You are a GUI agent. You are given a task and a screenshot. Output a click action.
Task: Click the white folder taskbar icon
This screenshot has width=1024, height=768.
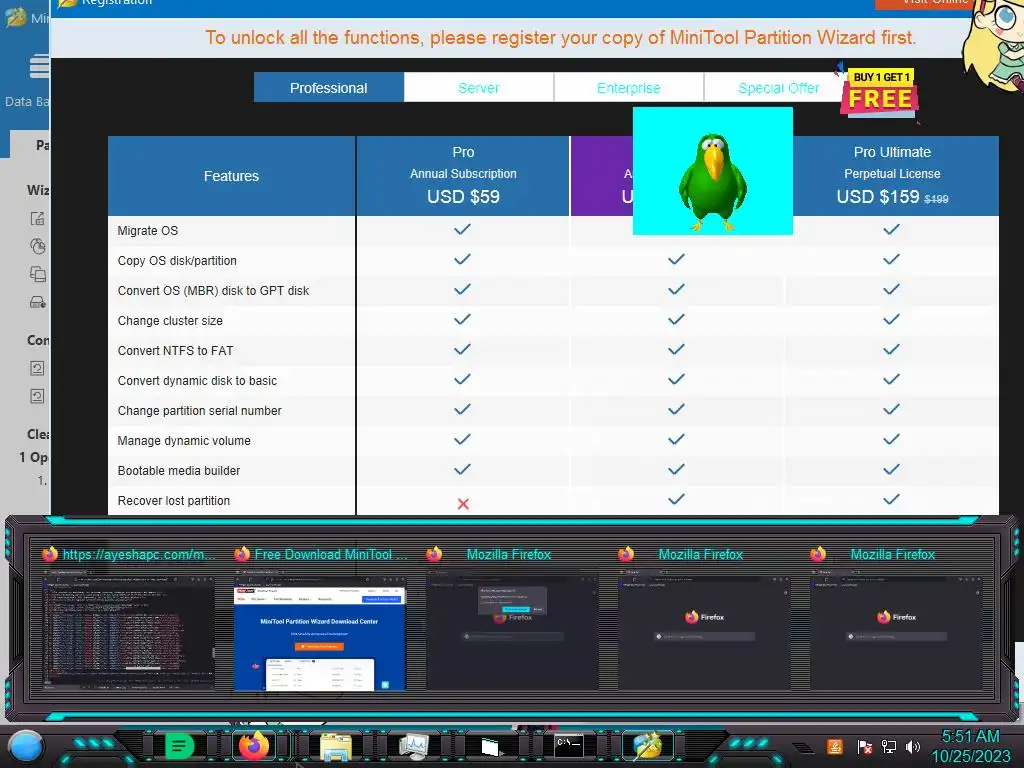point(490,746)
